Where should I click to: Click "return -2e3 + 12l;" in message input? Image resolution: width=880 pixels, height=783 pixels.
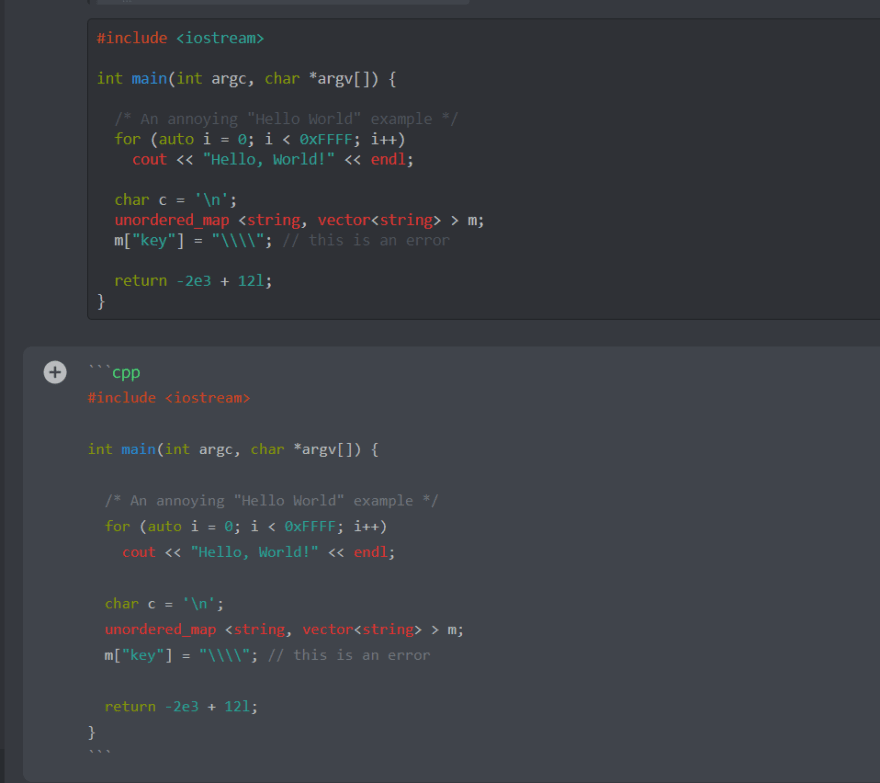click(181, 707)
